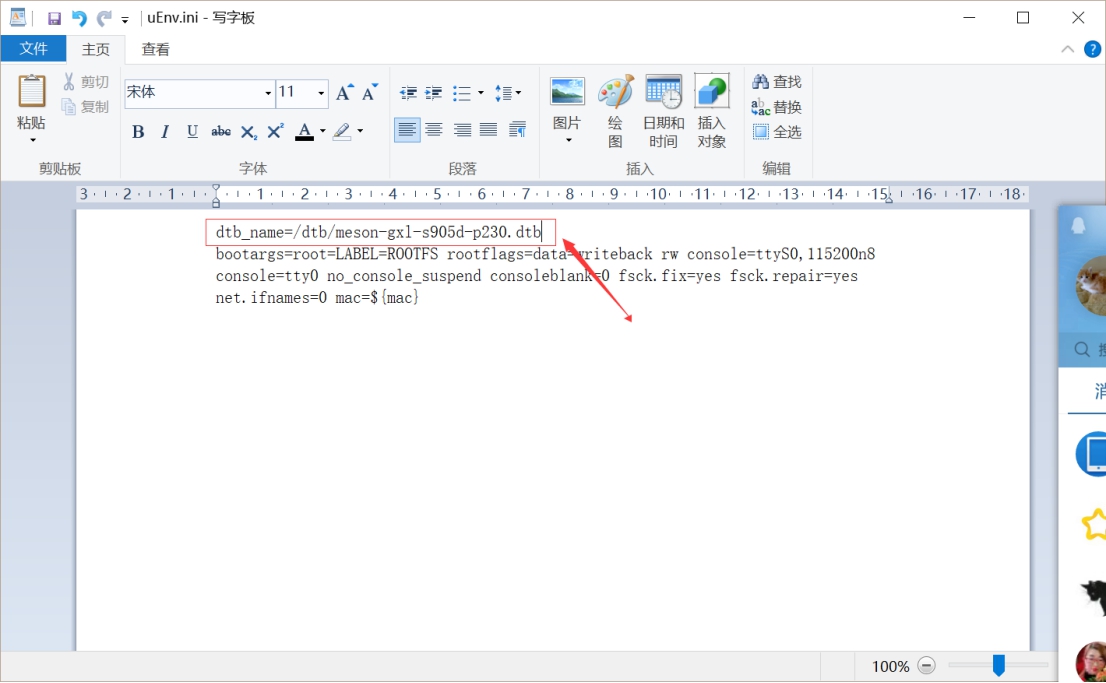Click 替换 in the edit group
This screenshot has width=1106, height=683.
(x=777, y=107)
